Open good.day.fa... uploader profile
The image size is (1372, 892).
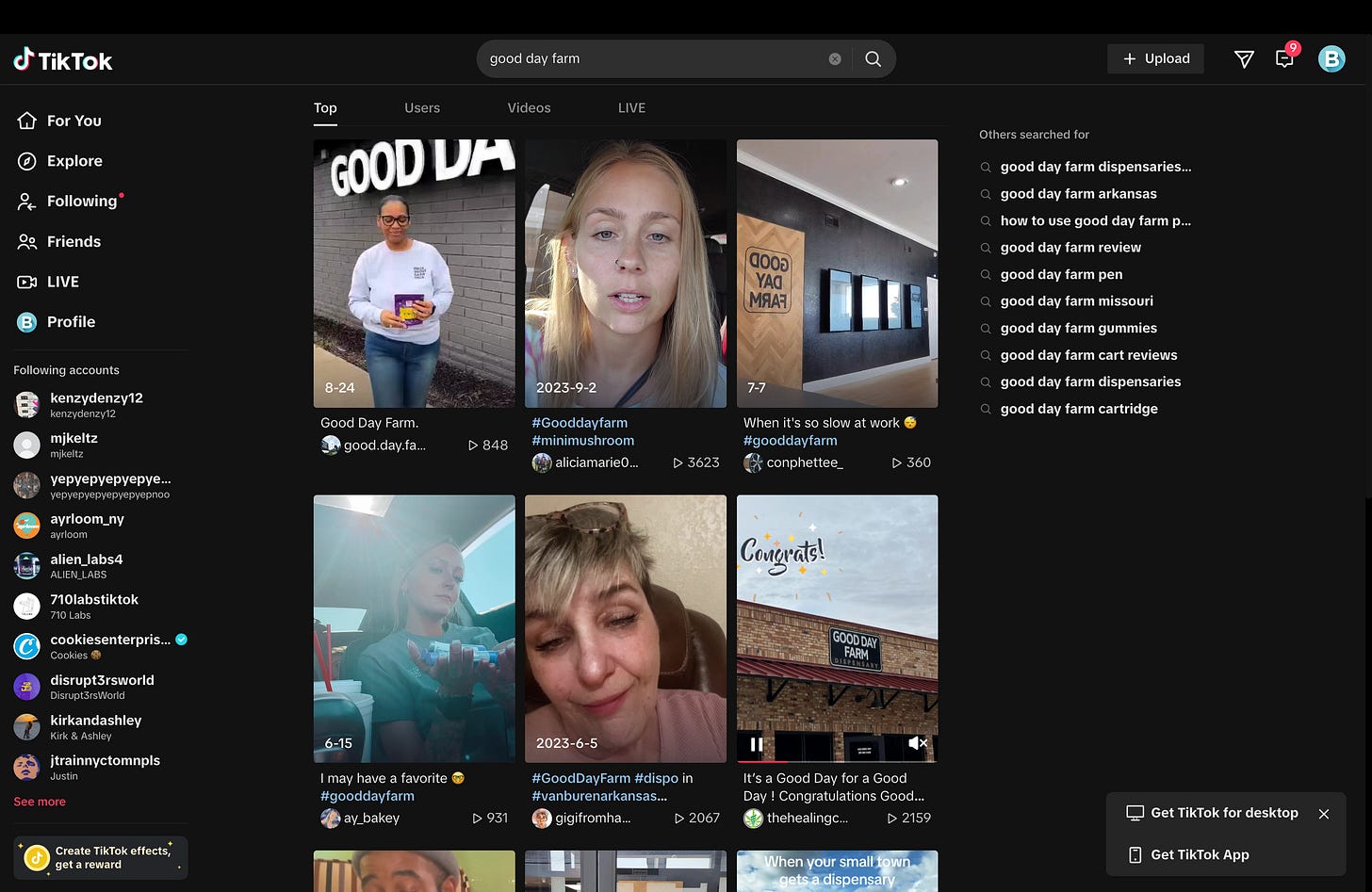click(373, 446)
